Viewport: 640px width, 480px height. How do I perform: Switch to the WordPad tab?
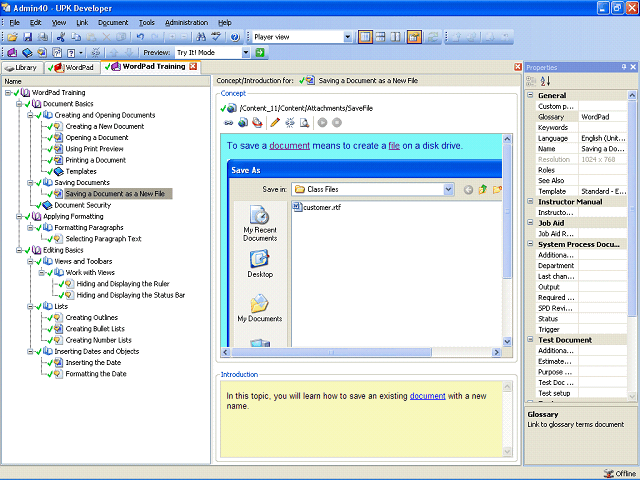72,67
